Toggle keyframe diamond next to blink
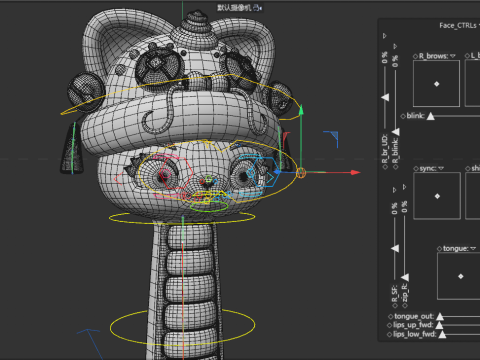Image resolution: width=480 pixels, height=360 pixels. [403, 116]
